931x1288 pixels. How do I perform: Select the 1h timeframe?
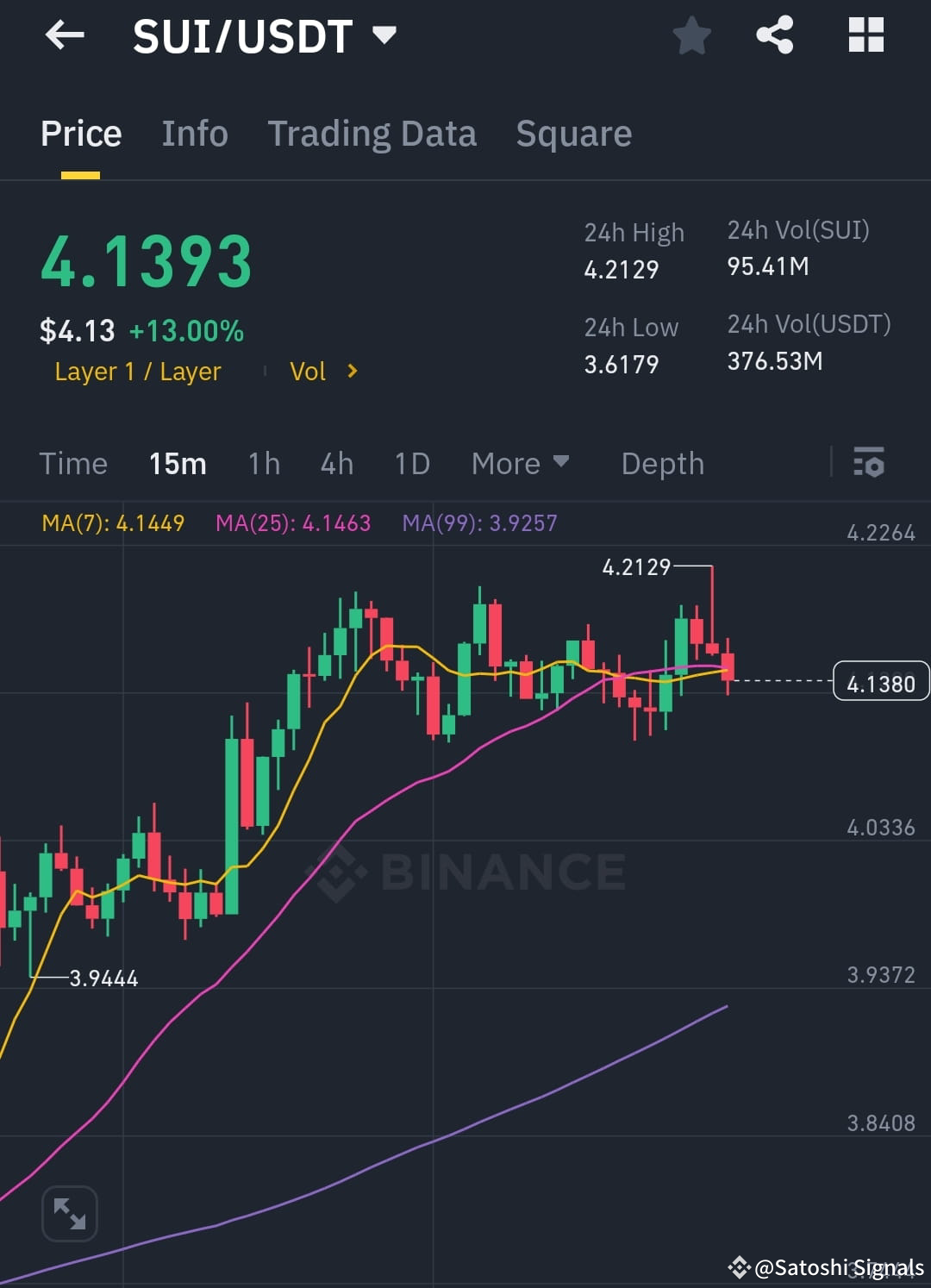pyautogui.click(x=264, y=463)
